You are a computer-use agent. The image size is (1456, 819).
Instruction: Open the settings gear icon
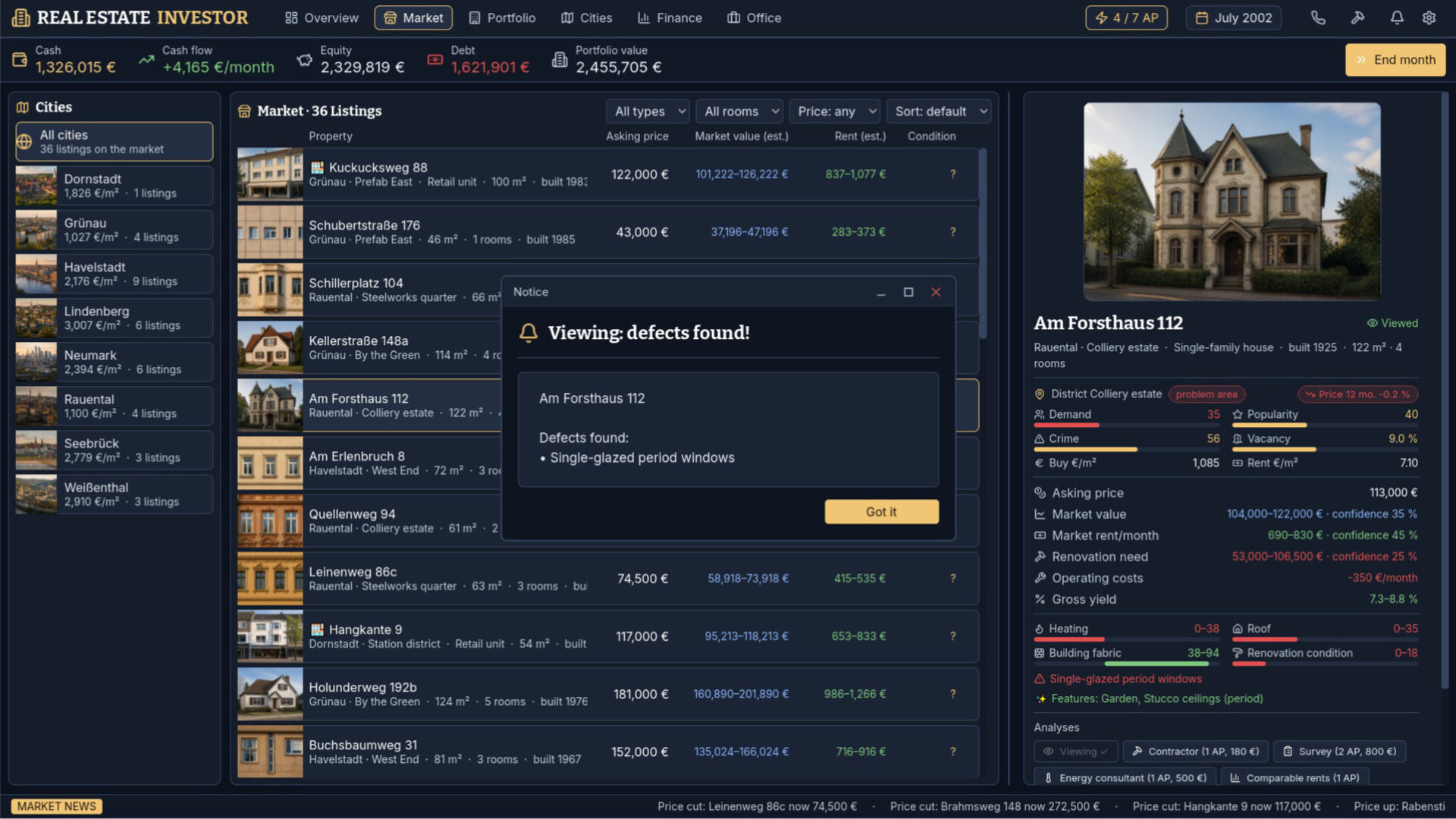[1429, 17]
